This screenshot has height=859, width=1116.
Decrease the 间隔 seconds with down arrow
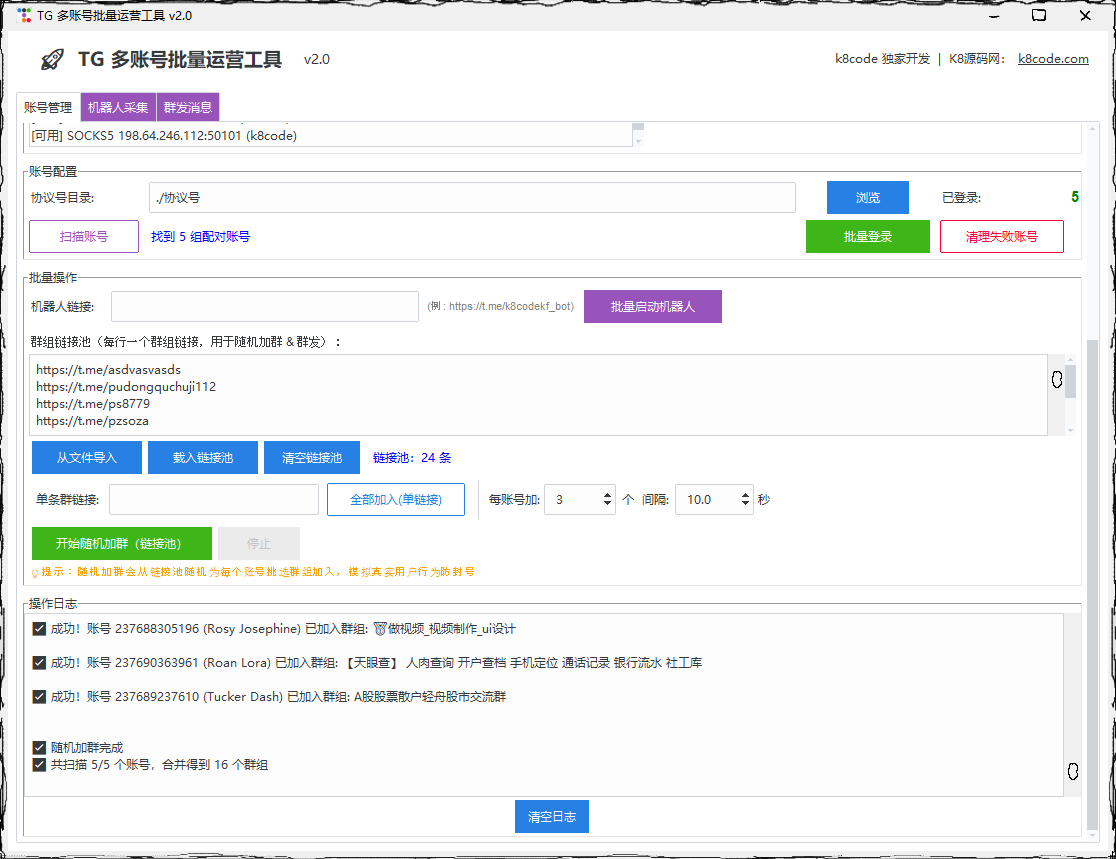745,504
